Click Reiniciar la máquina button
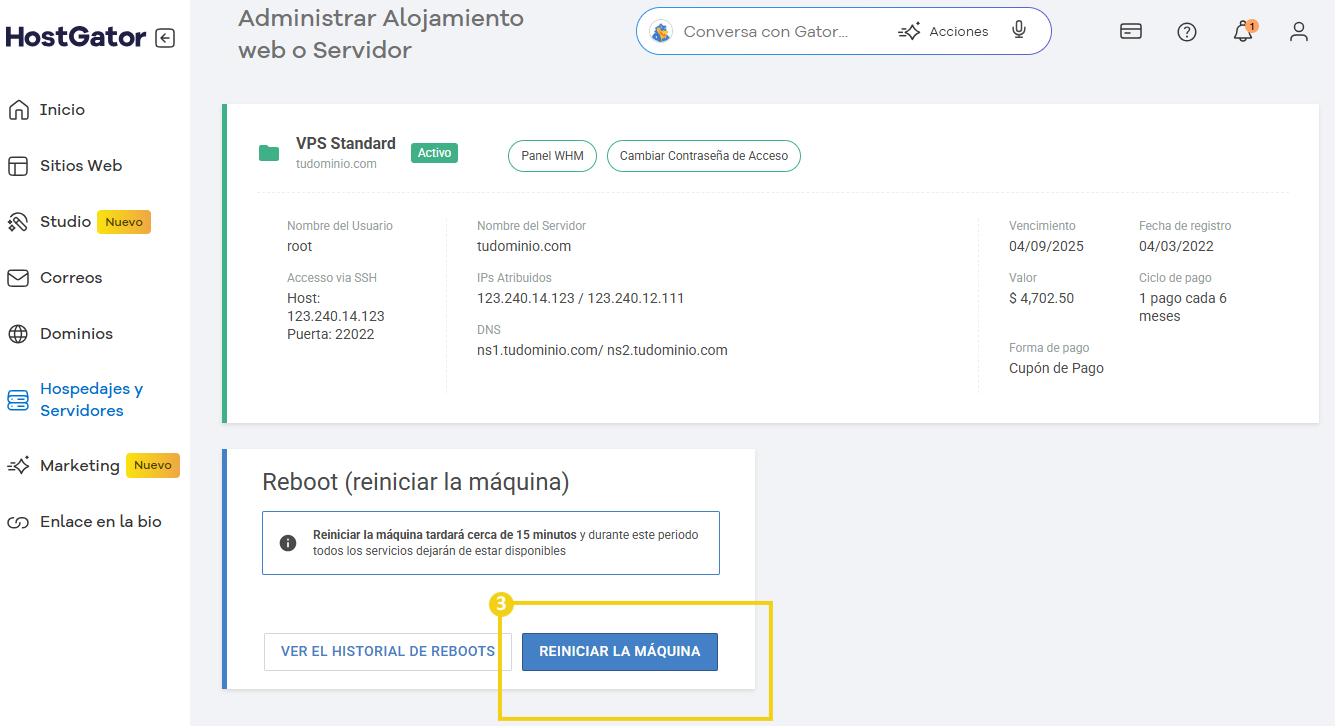 coord(620,651)
